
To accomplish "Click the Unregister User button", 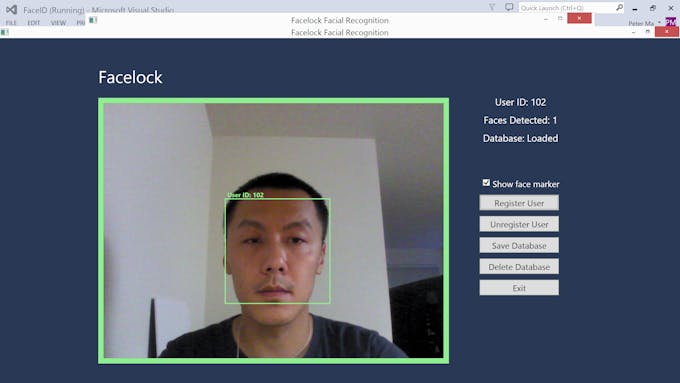I will pyautogui.click(x=519, y=224).
